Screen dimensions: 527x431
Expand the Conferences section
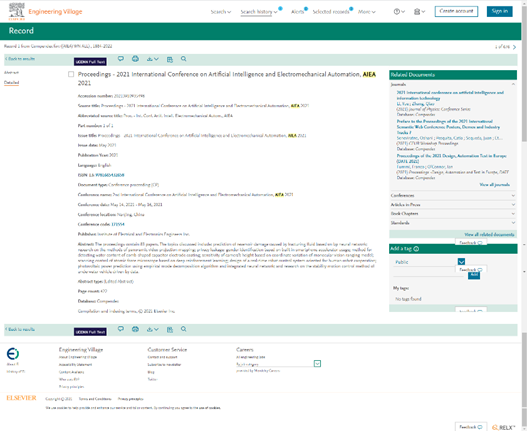click(x=453, y=195)
